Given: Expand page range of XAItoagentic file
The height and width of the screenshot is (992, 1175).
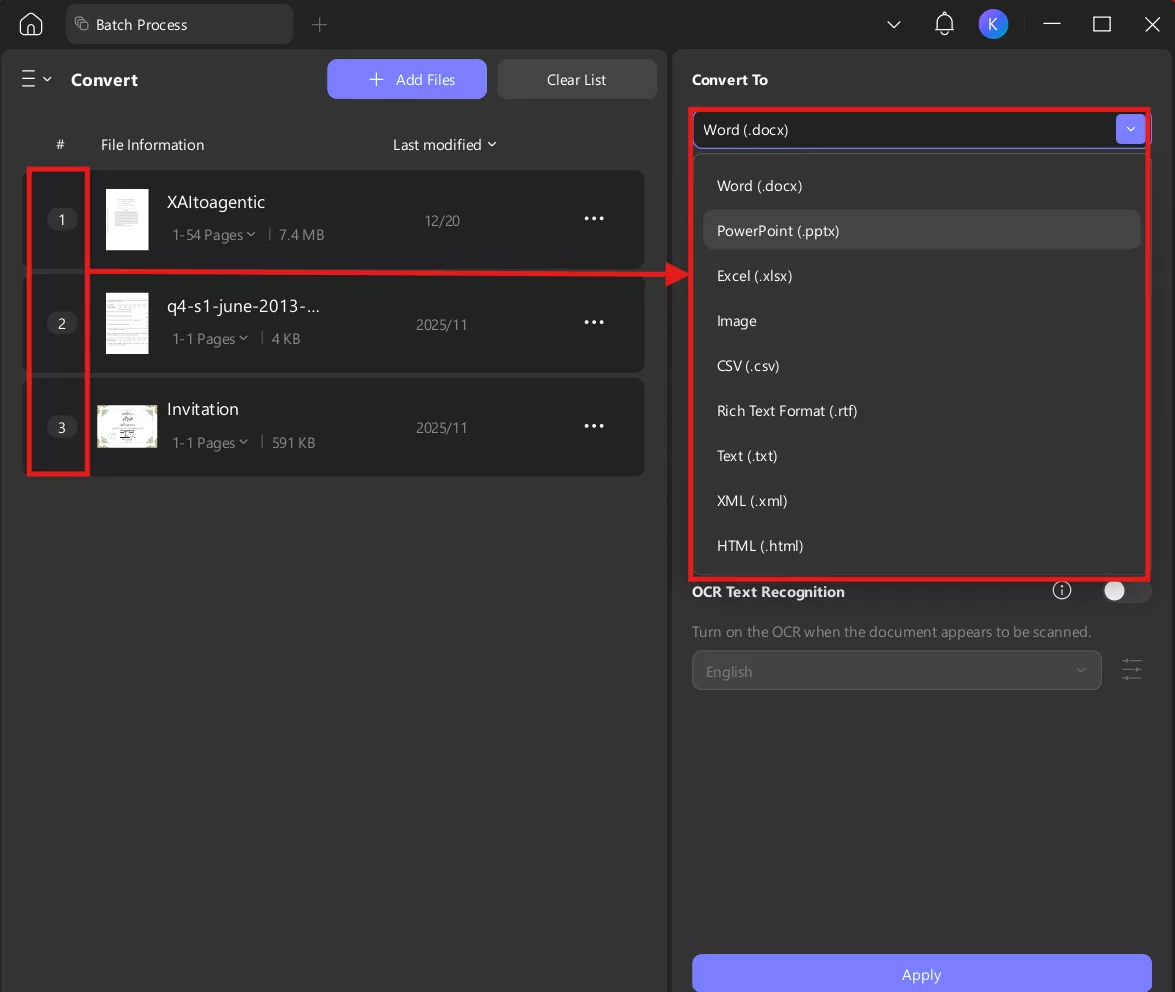Looking at the screenshot, I should [214, 235].
